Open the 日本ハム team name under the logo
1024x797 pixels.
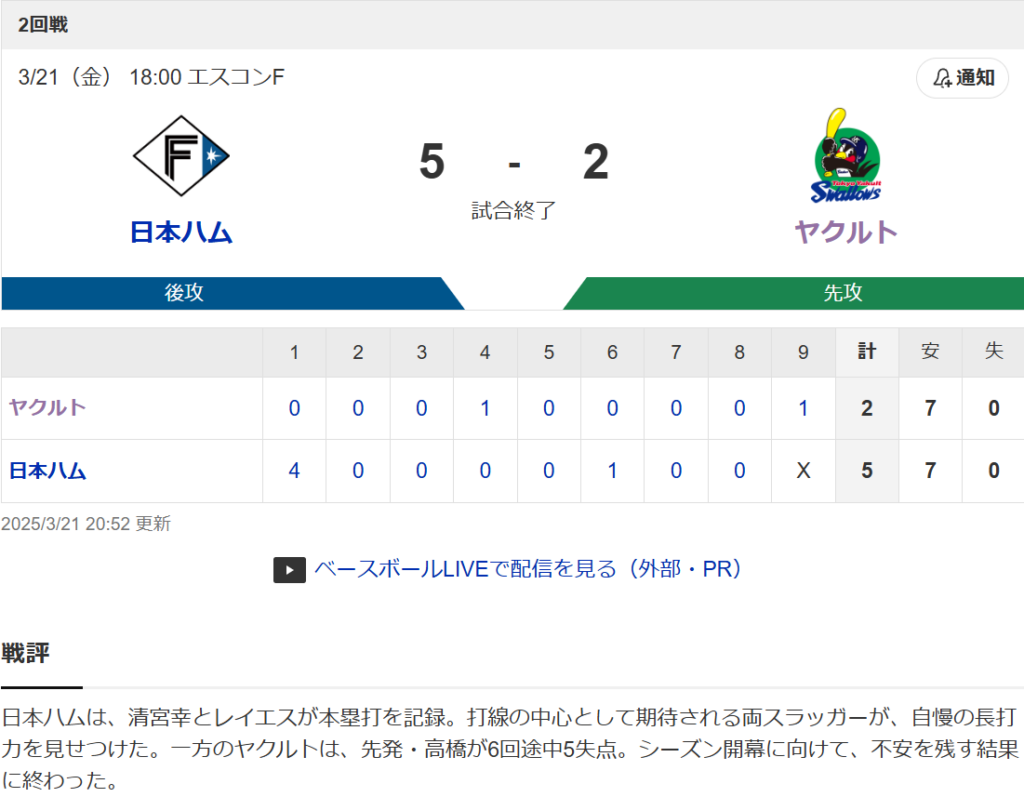[181, 233]
